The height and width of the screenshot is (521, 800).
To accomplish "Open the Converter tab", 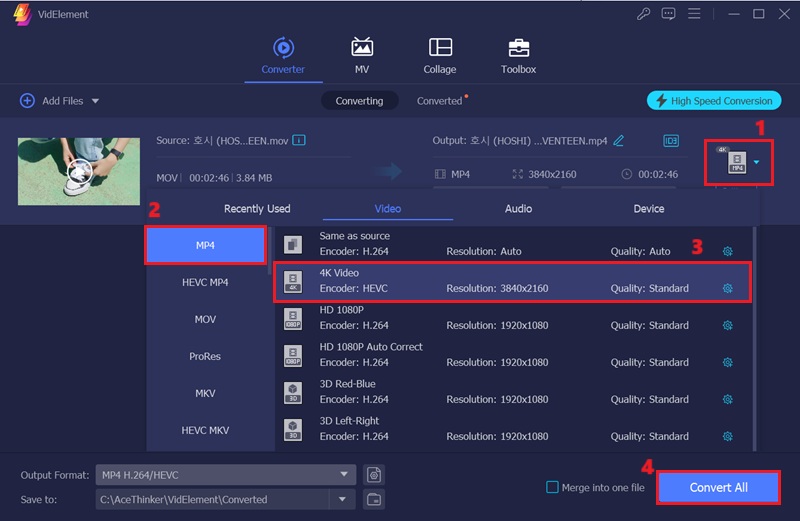I will (283, 56).
